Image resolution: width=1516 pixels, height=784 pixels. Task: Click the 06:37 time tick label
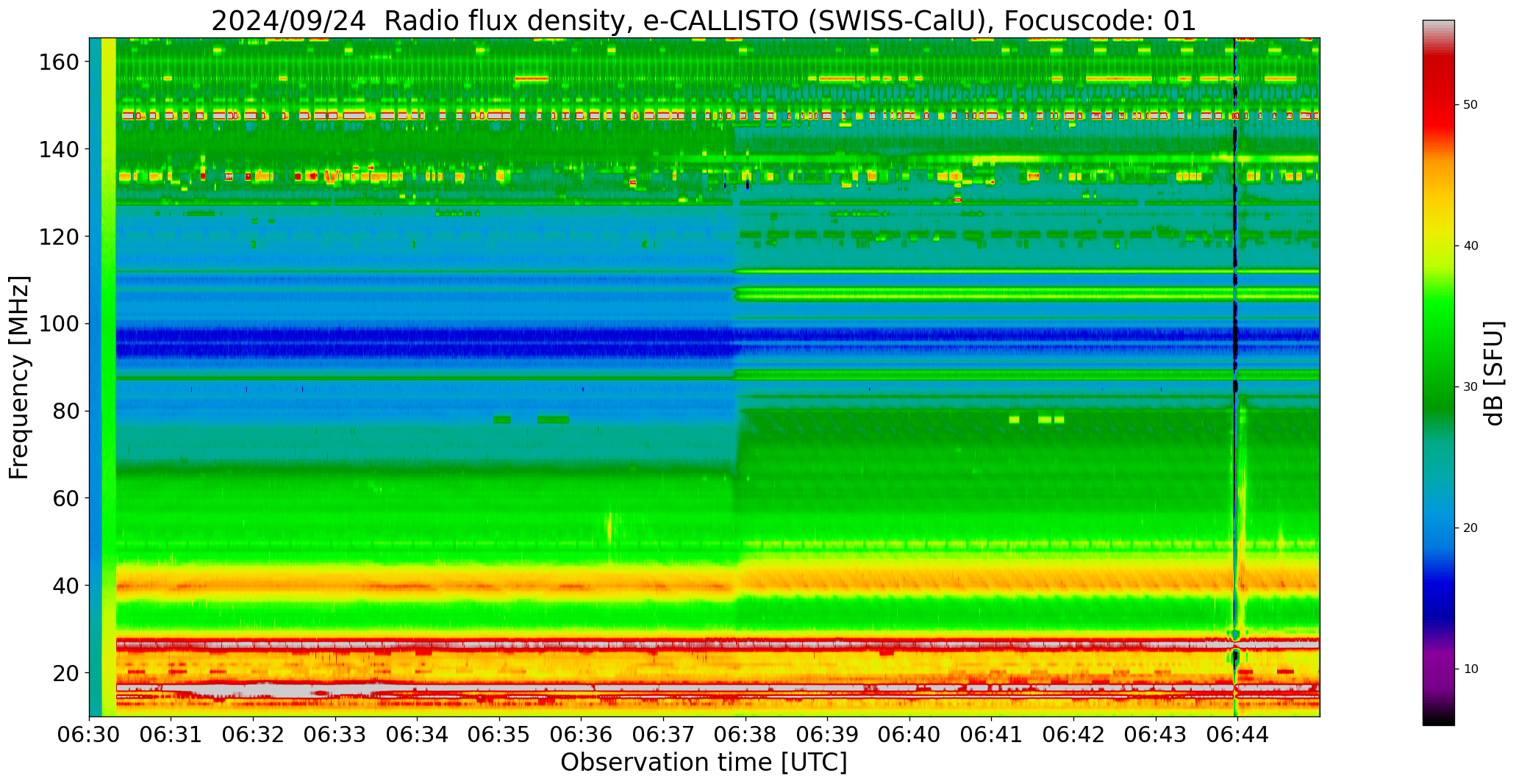point(664,733)
